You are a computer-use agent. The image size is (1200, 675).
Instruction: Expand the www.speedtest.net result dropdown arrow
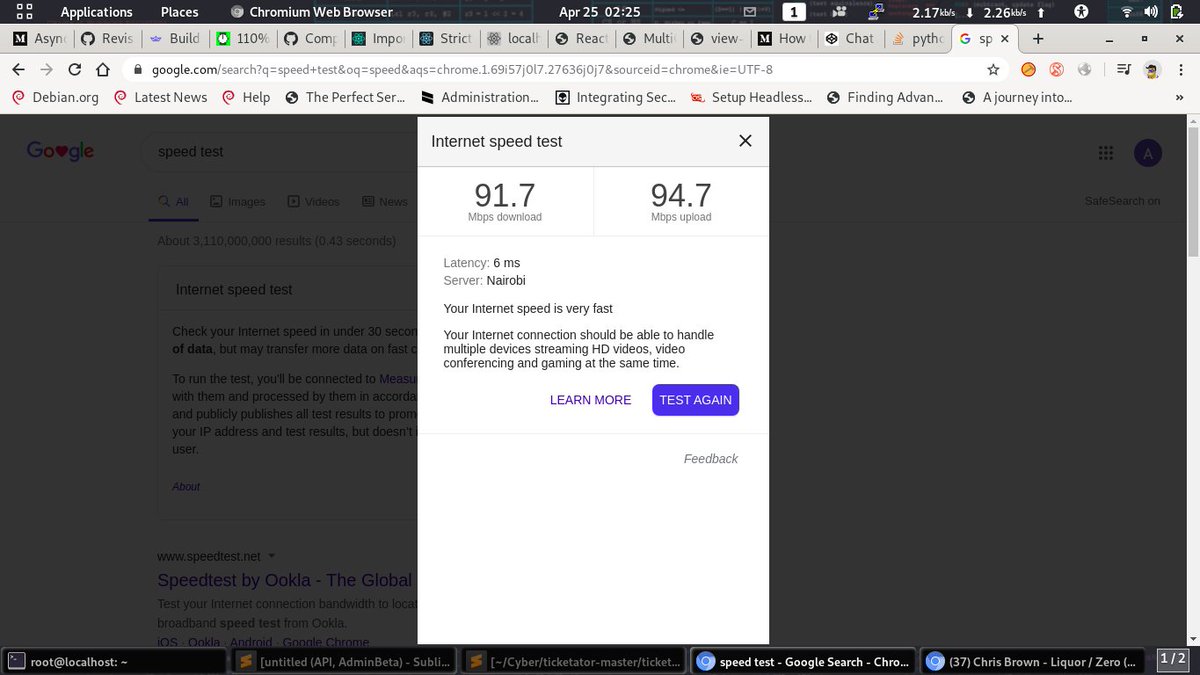tap(270, 556)
